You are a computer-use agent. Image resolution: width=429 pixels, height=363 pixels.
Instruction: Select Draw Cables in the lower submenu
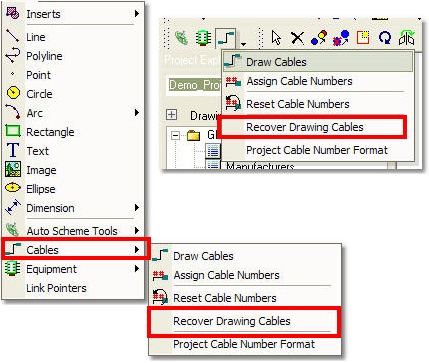click(x=245, y=256)
